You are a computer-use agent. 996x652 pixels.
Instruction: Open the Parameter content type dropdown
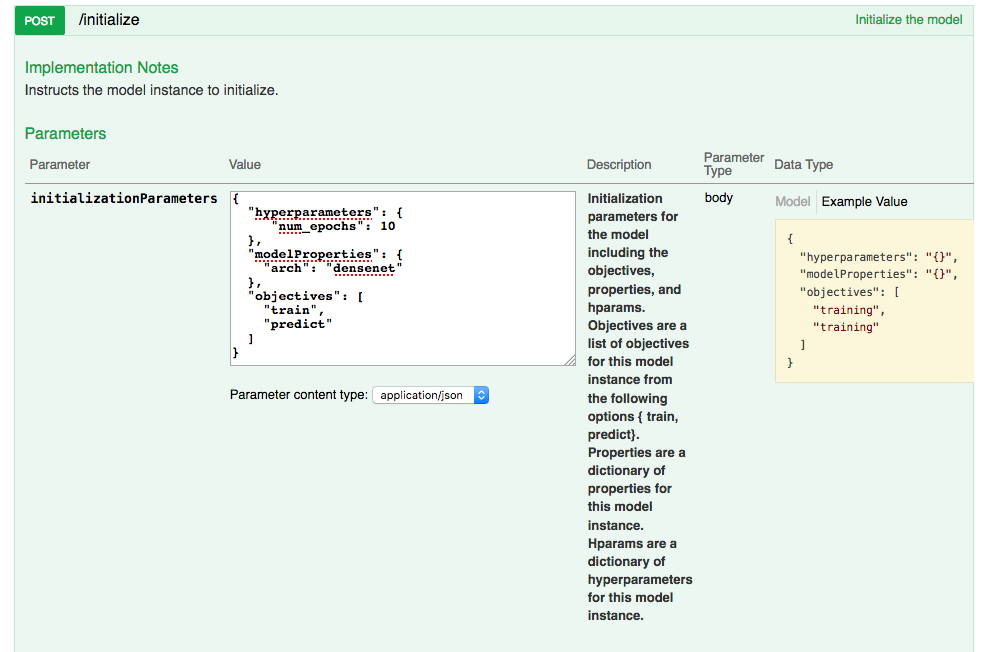431,395
